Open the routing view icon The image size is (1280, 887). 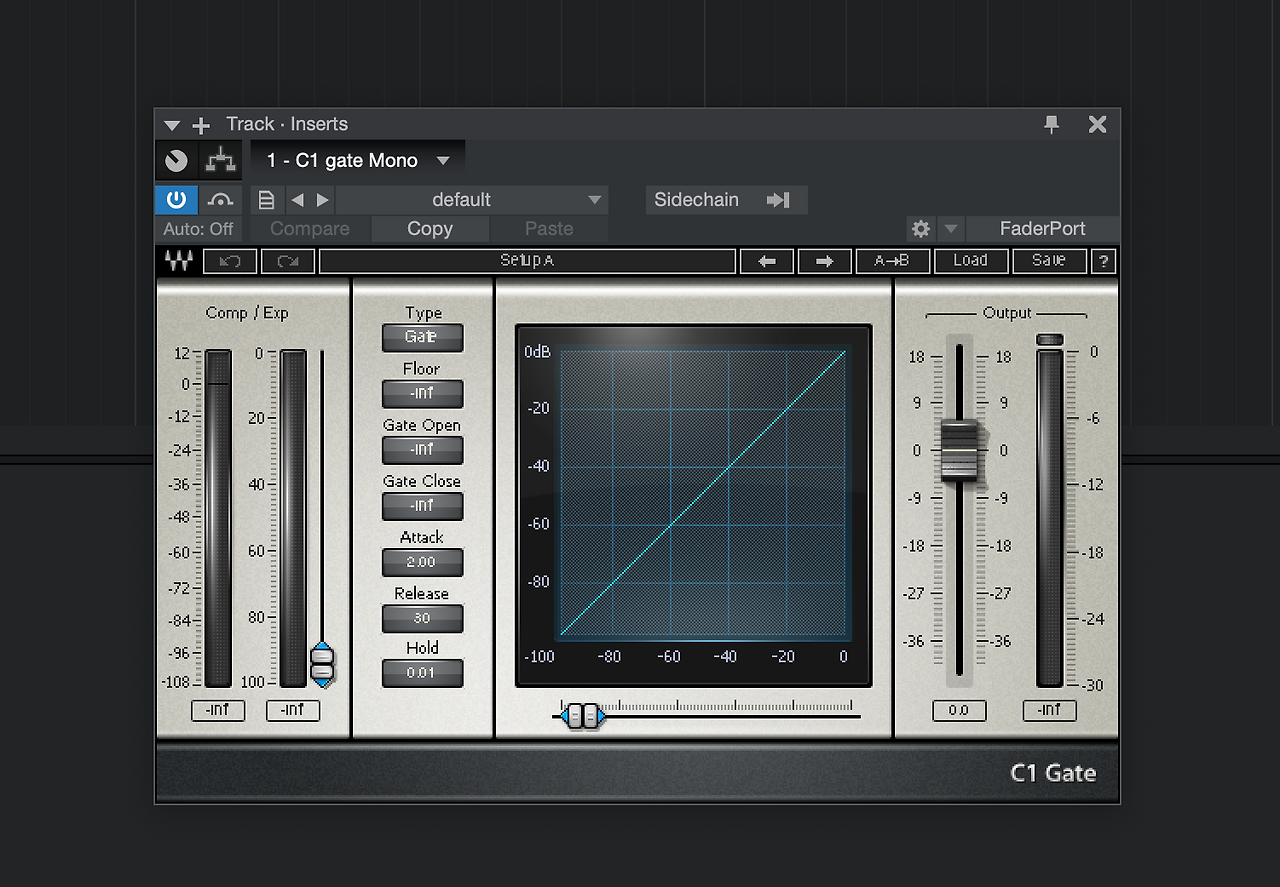coord(220,161)
